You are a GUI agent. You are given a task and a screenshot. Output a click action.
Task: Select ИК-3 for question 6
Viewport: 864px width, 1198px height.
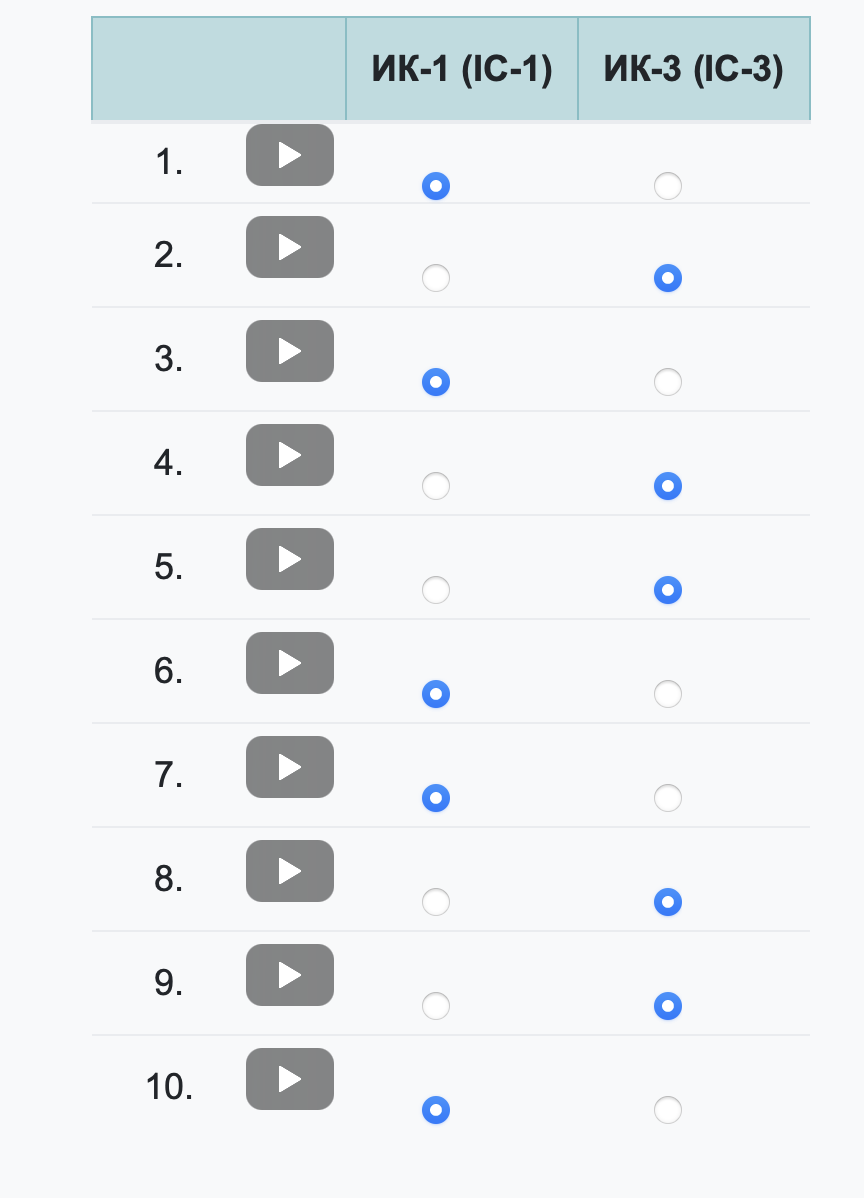coord(668,694)
